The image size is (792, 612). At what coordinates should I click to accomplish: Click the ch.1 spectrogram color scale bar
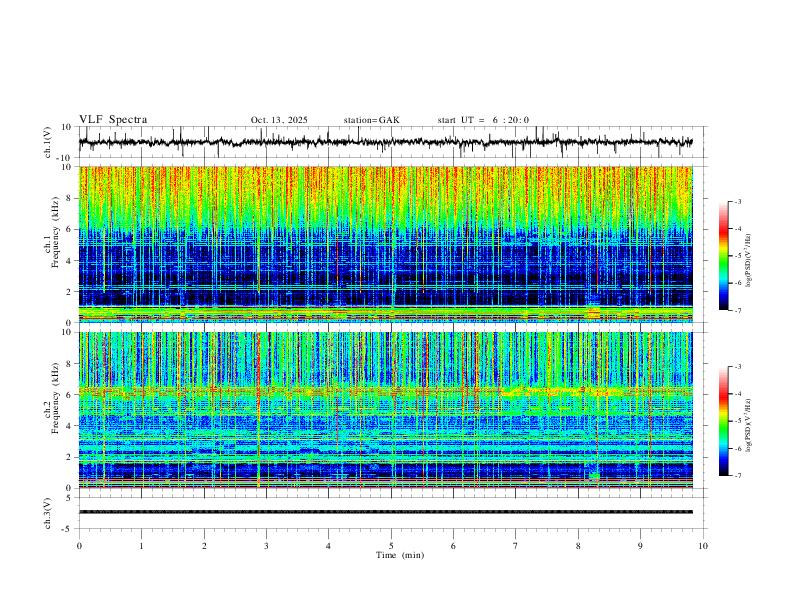point(723,256)
